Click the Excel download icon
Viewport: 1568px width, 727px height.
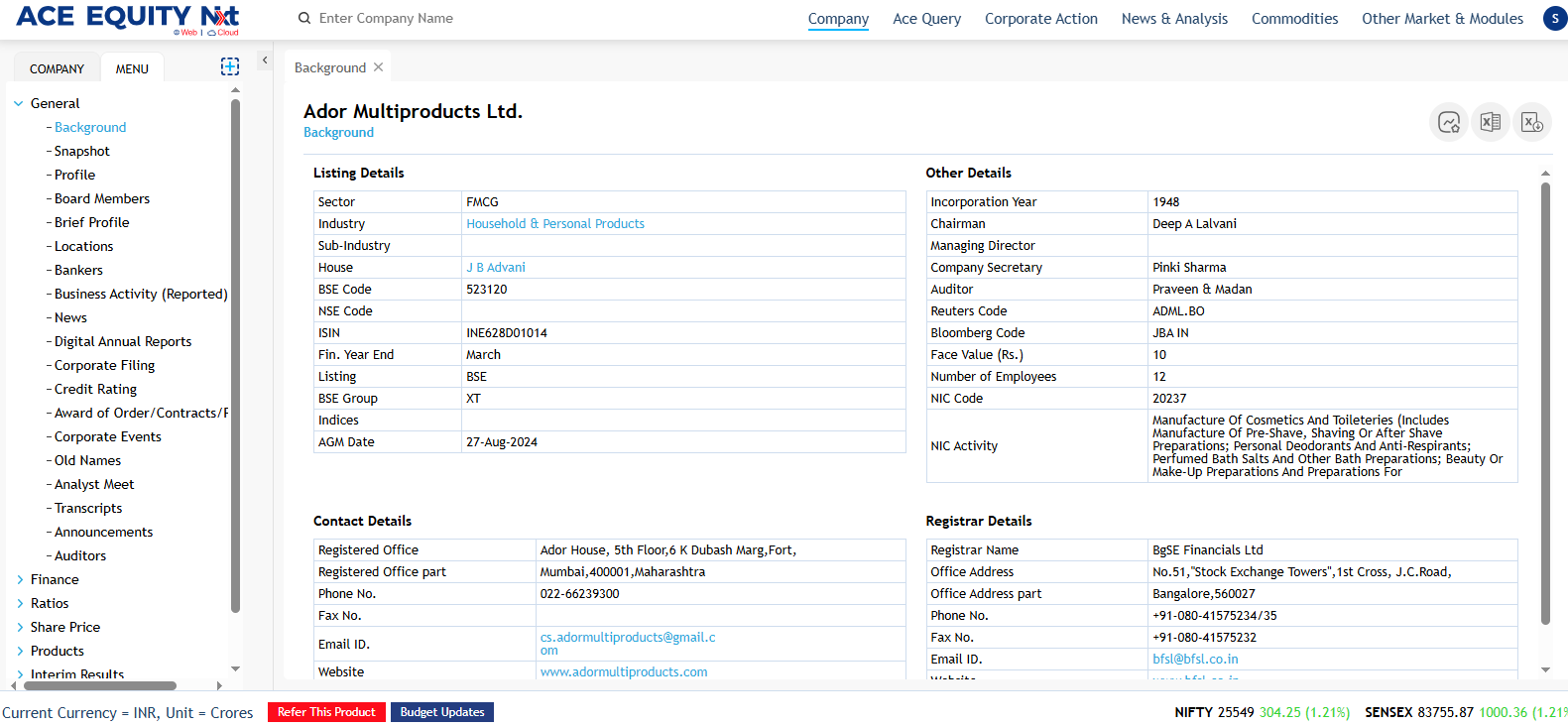pos(1531,122)
